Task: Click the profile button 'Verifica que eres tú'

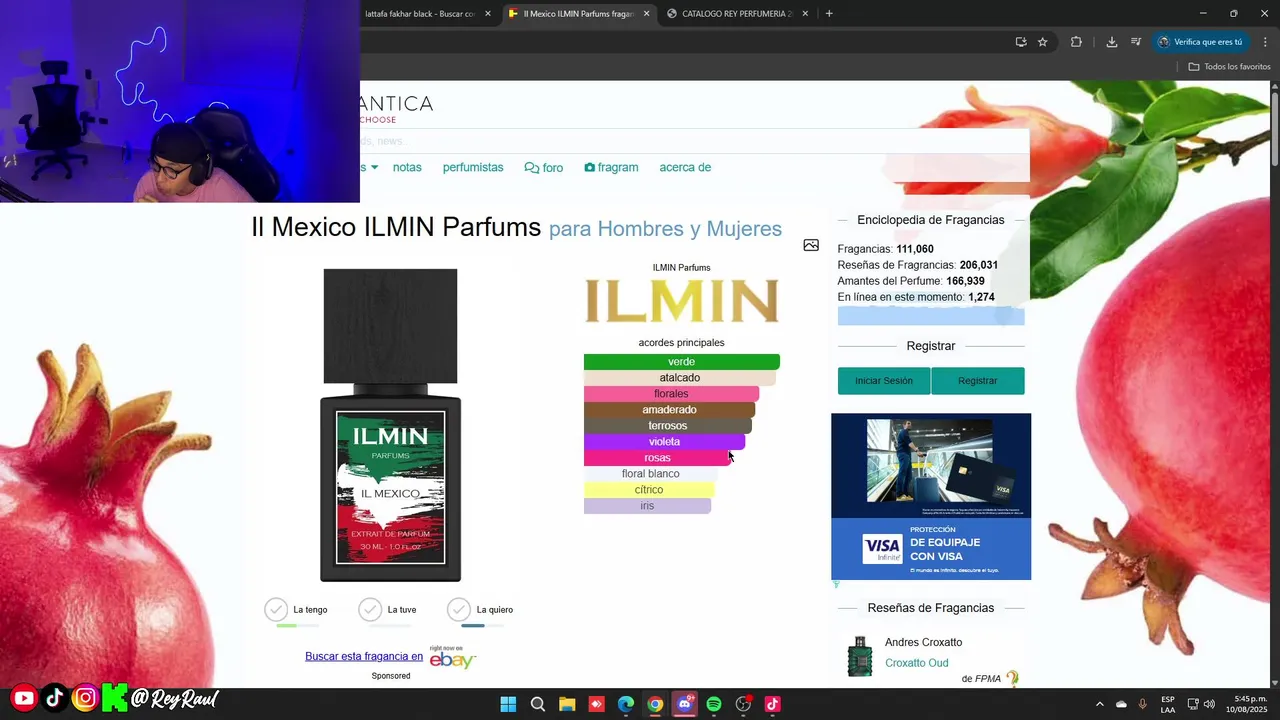Action: (1200, 42)
